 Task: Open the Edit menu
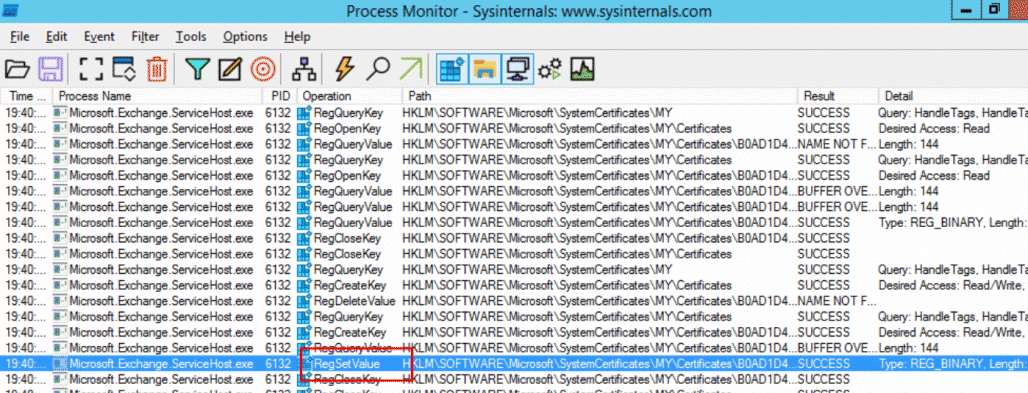pyautogui.click(x=56, y=37)
